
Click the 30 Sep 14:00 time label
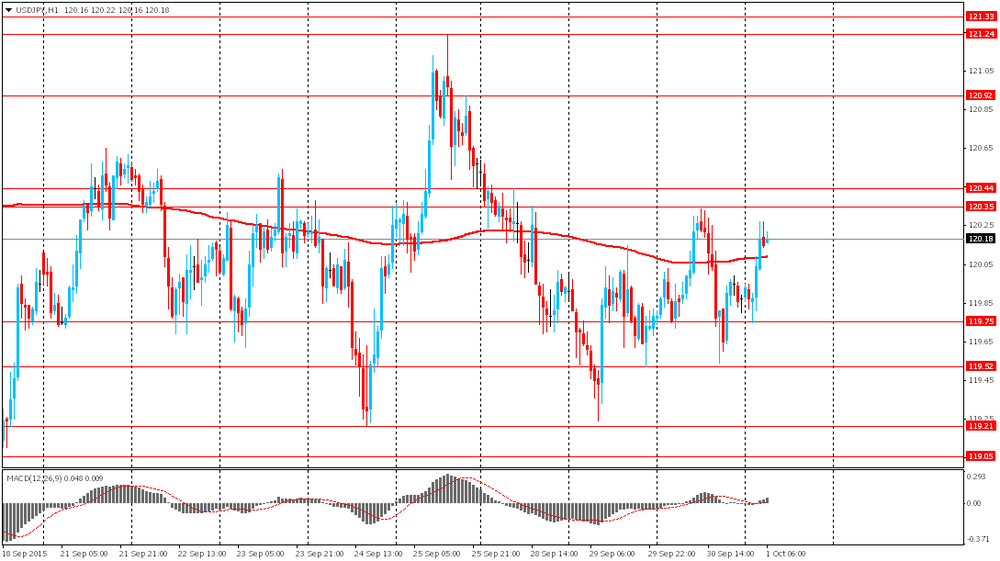tap(731, 553)
